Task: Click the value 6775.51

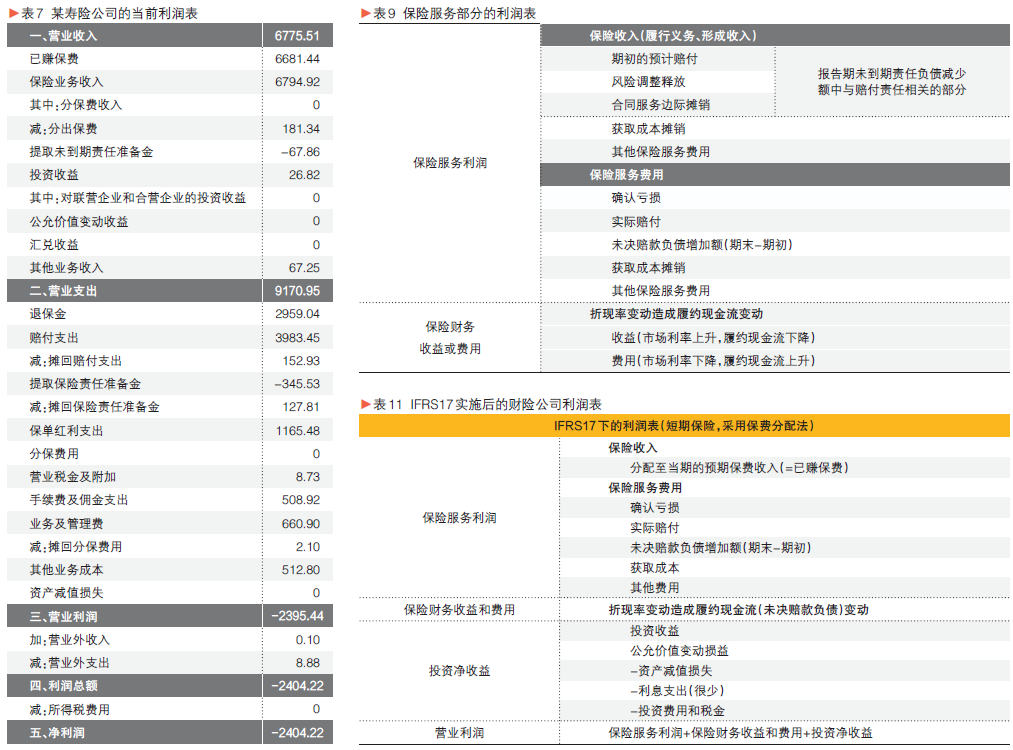Action: coord(297,36)
